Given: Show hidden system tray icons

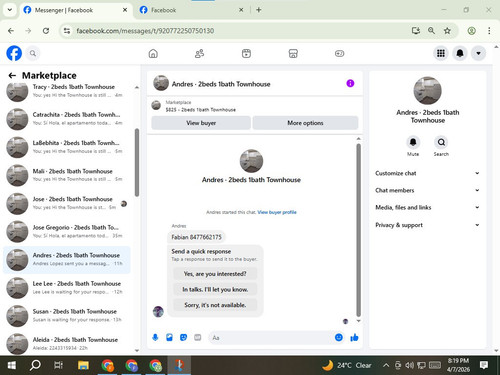Looking at the screenshot, I should pos(386,365).
